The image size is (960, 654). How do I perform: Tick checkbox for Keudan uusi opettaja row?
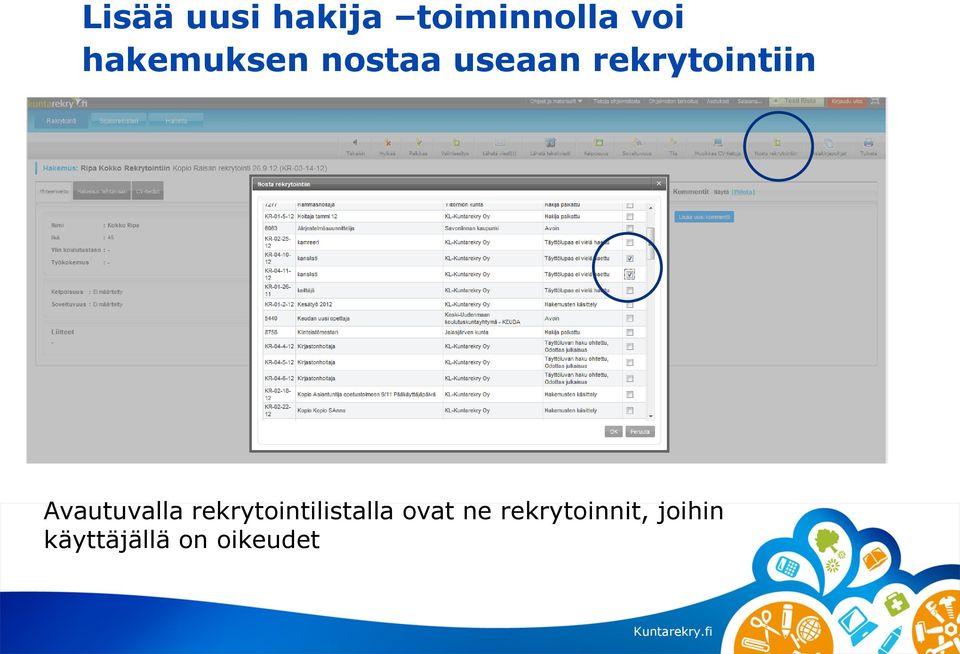click(630, 318)
